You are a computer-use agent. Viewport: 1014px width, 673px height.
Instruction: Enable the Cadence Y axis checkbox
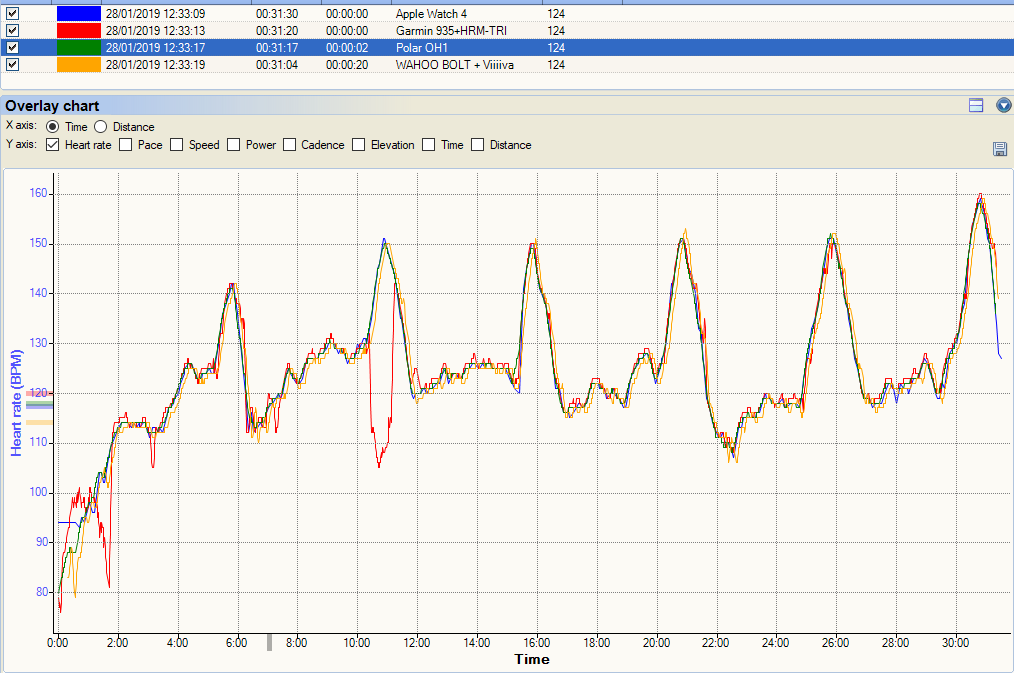click(290, 145)
